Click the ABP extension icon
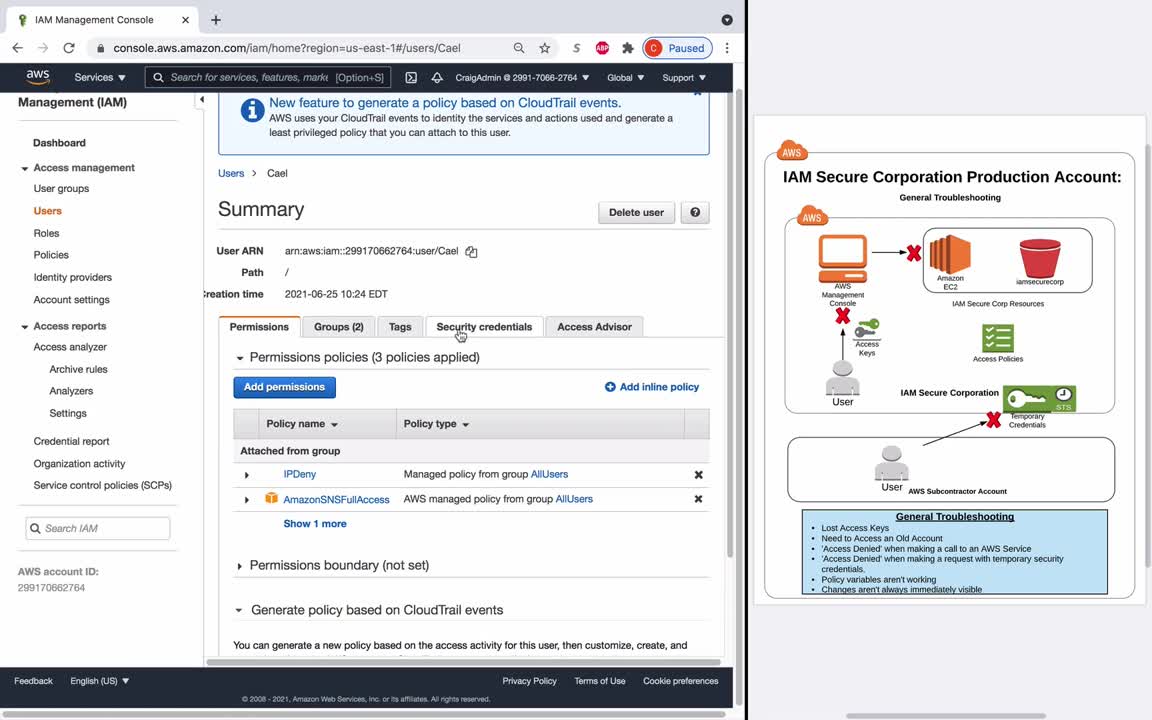The width and height of the screenshot is (1152, 720). (x=602, y=48)
